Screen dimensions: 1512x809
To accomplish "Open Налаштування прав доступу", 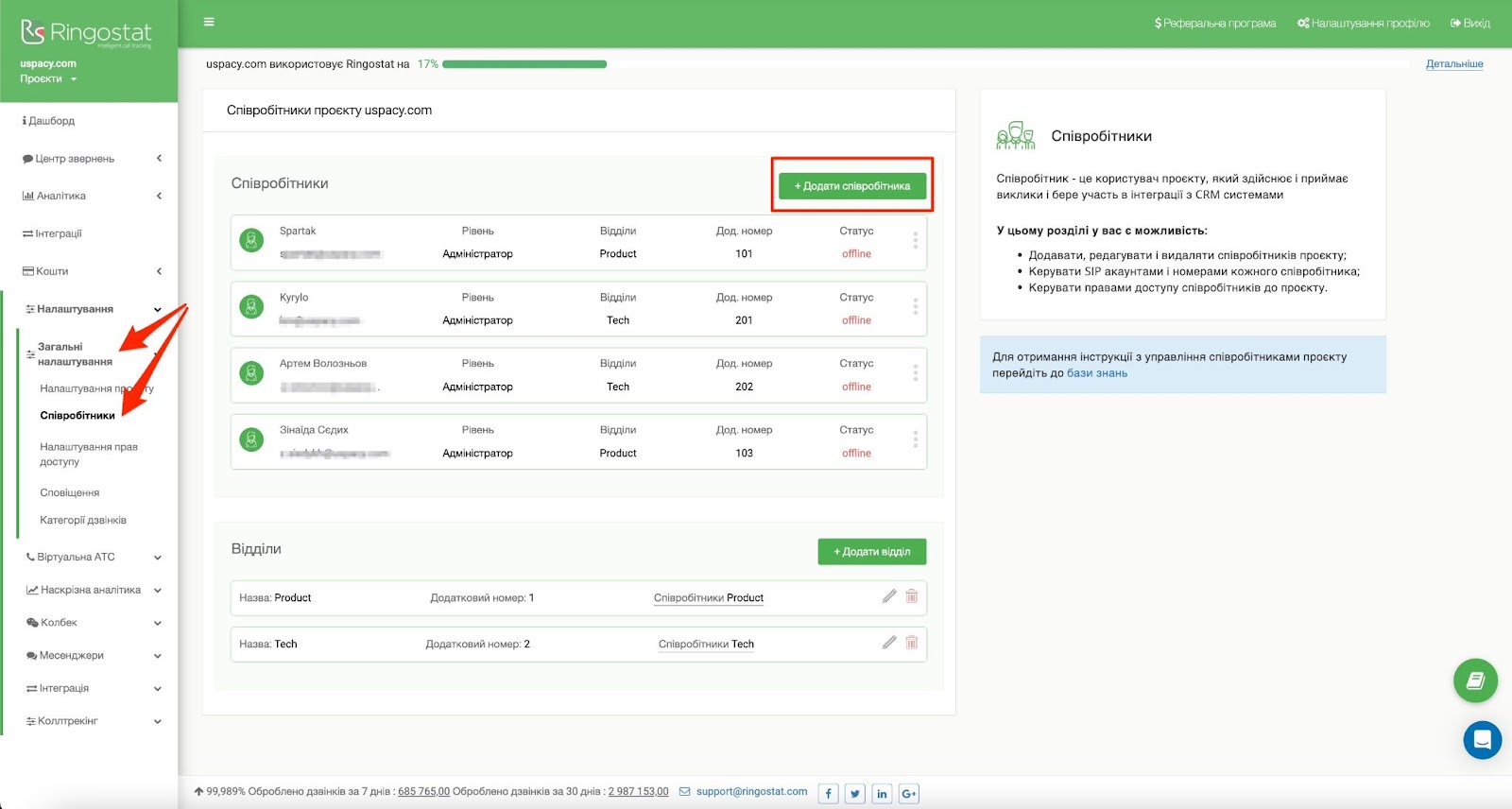I will 89,455.
